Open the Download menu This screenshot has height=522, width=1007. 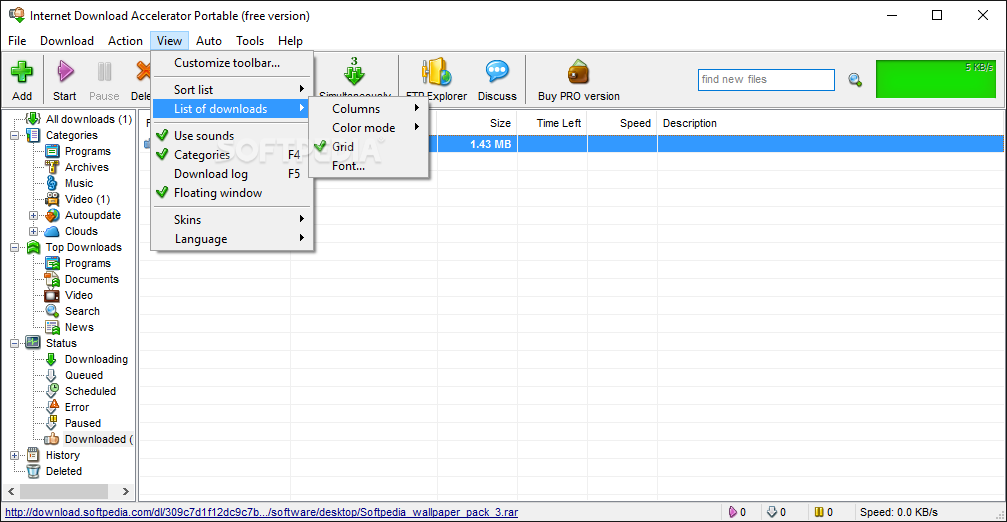coord(67,40)
